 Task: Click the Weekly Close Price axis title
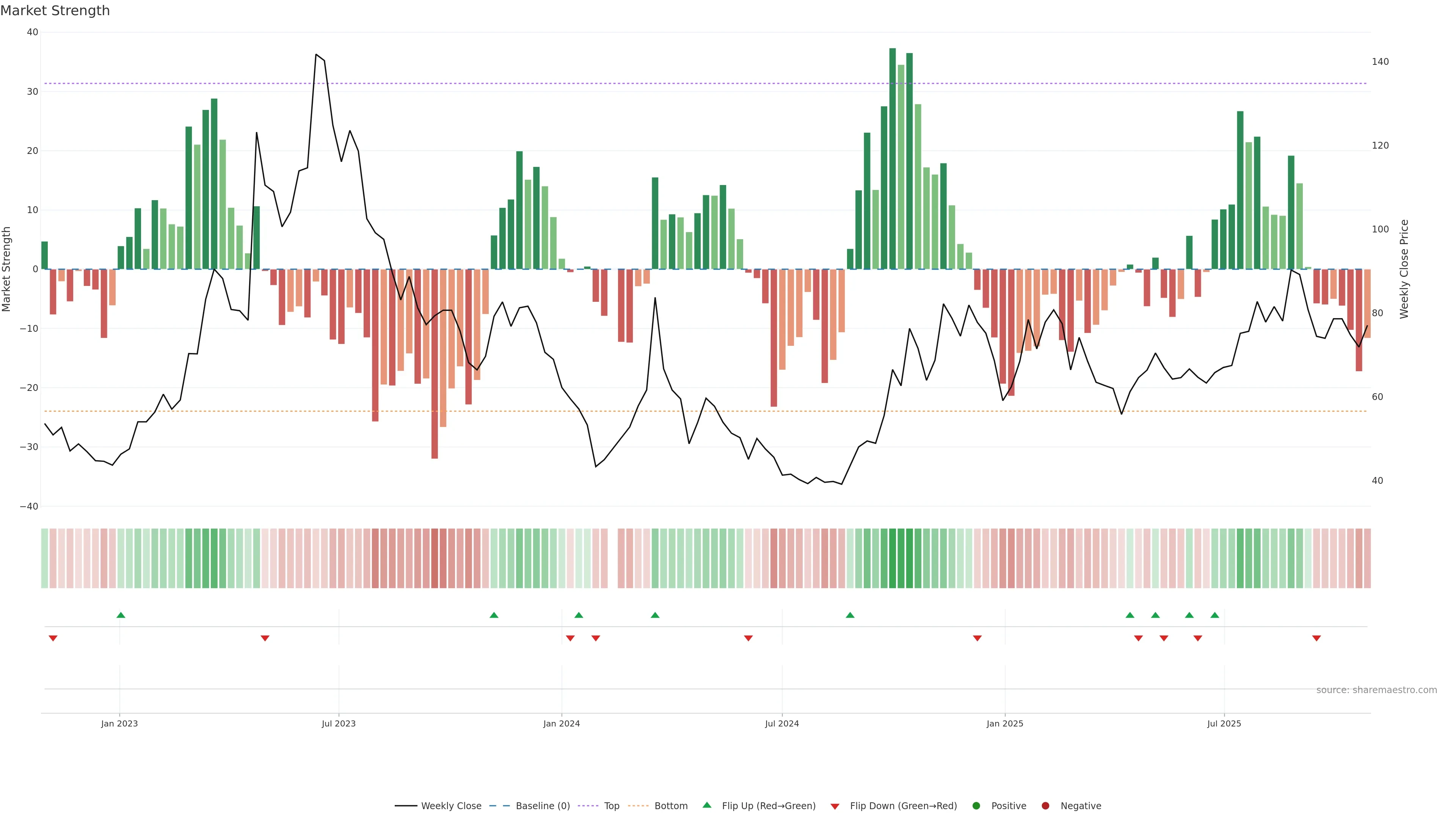pos(1404,269)
